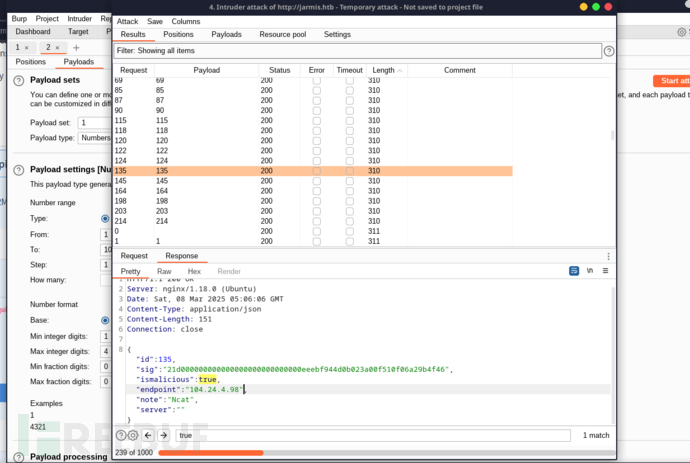Select result row with payload 203
This screenshot has width=690, height=463.
click(313, 211)
